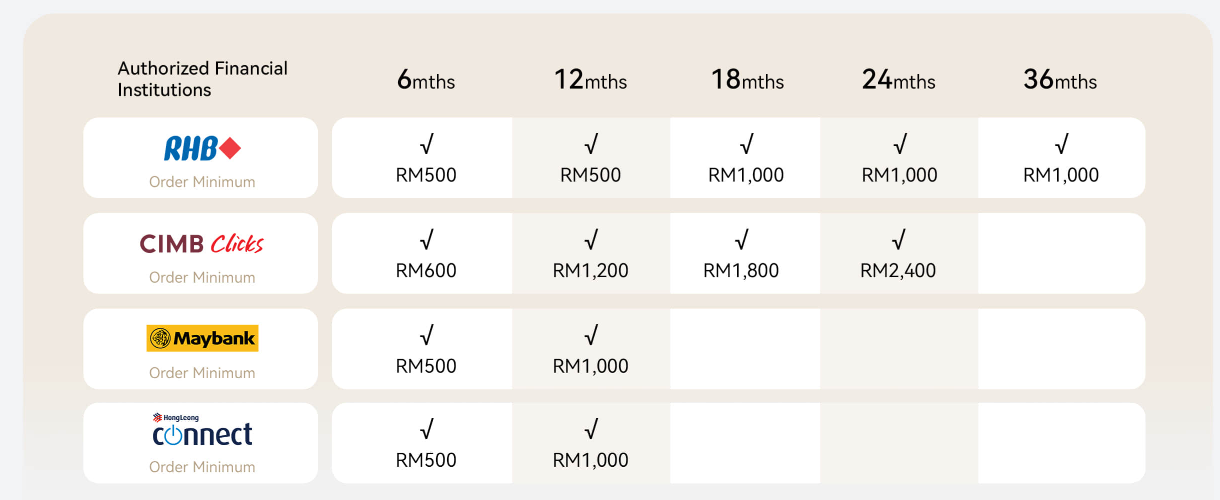Click RHB 36mths RM1,000 cell

[x=1061, y=158]
